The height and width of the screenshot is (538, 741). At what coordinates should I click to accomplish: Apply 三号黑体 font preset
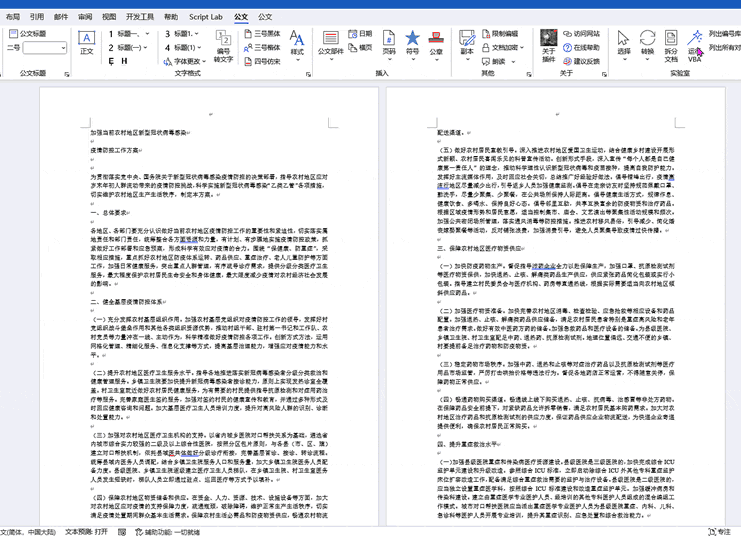pyautogui.click(x=262, y=34)
